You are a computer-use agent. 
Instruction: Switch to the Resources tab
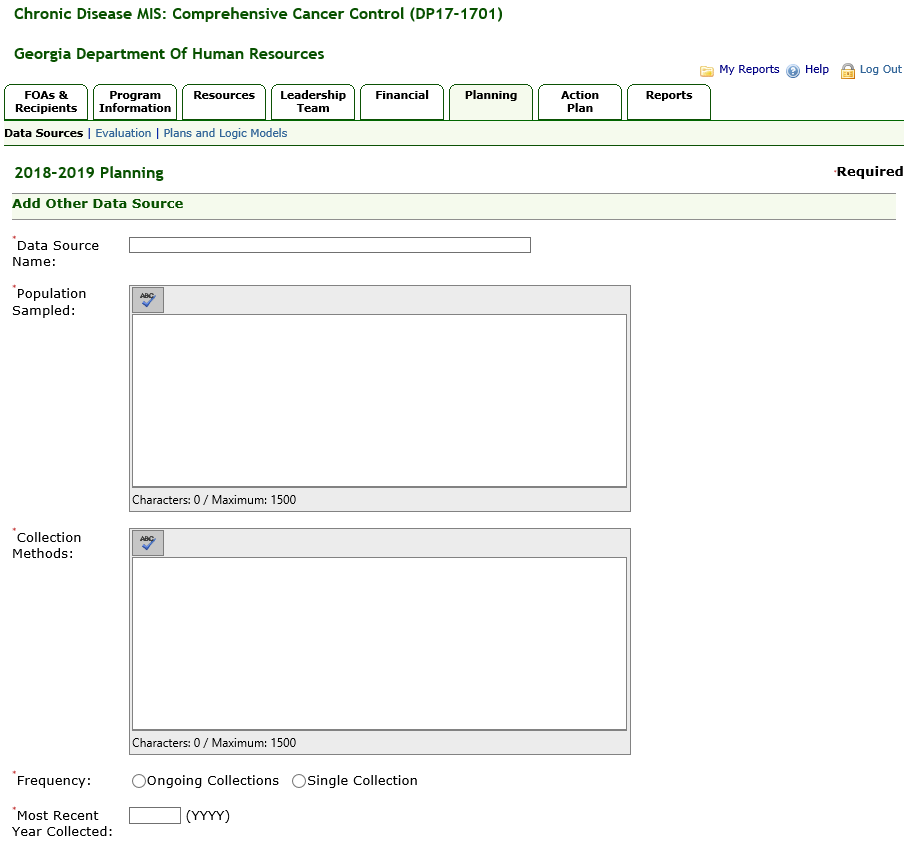coord(224,102)
